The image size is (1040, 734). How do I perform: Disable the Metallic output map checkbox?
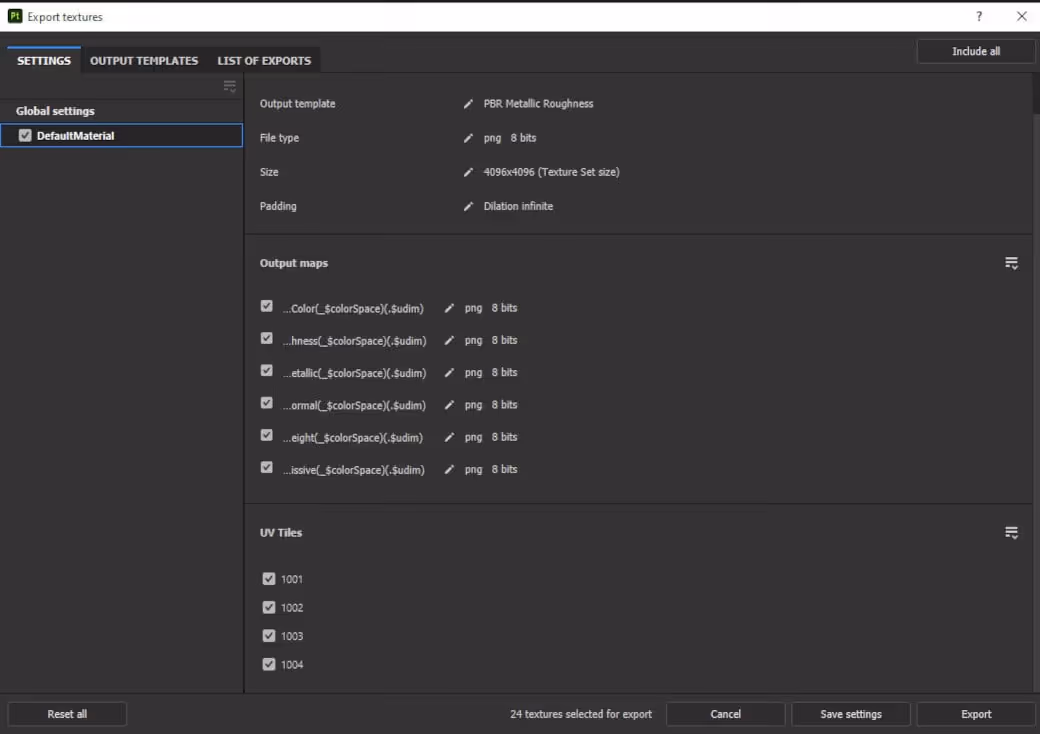click(267, 370)
